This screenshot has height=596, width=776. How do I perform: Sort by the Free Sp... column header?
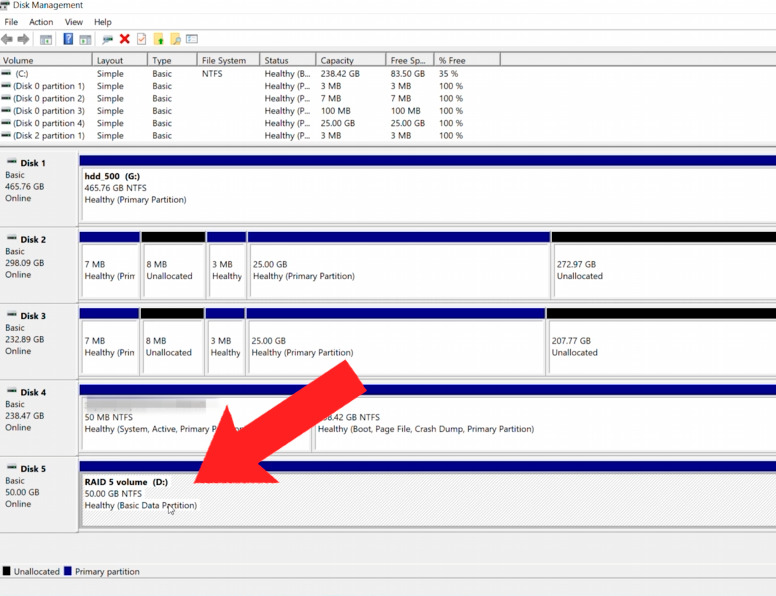pyautogui.click(x=410, y=60)
